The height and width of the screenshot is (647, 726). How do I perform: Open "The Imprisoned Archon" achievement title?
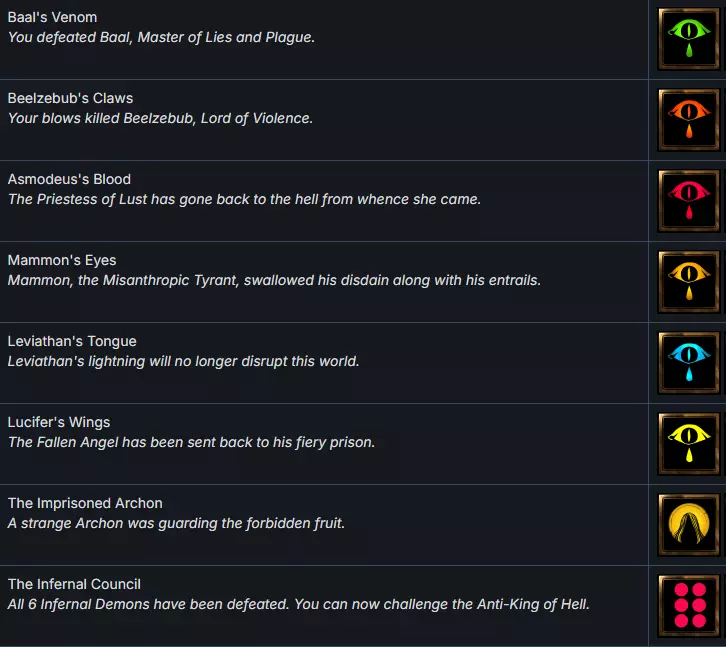pyautogui.click(x=85, y=504)
